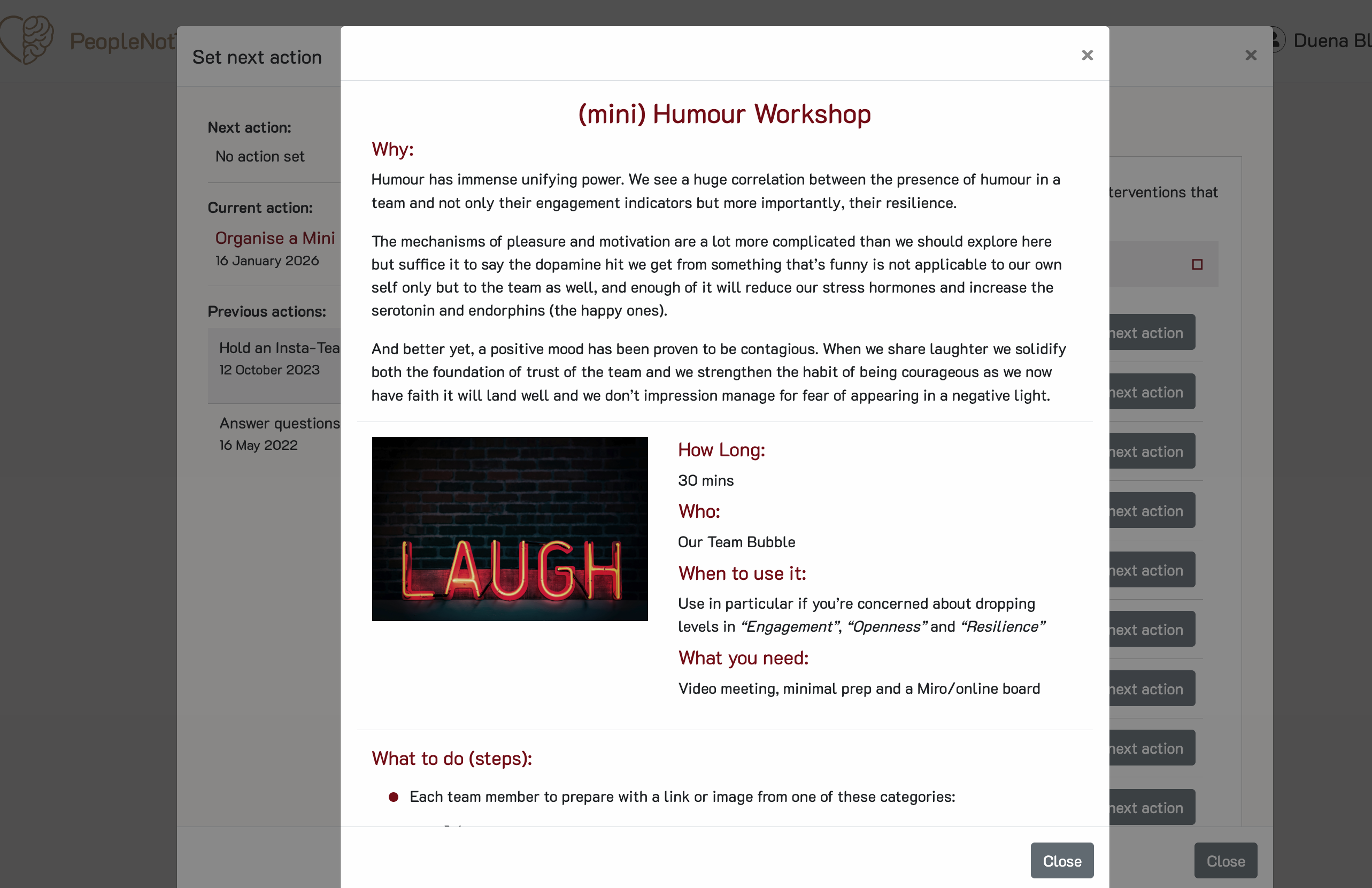1372x888 pixels.
Task: Click Close at the bottom of the workshop modal
Action: pyautogui.click(x=1061, y=860)
